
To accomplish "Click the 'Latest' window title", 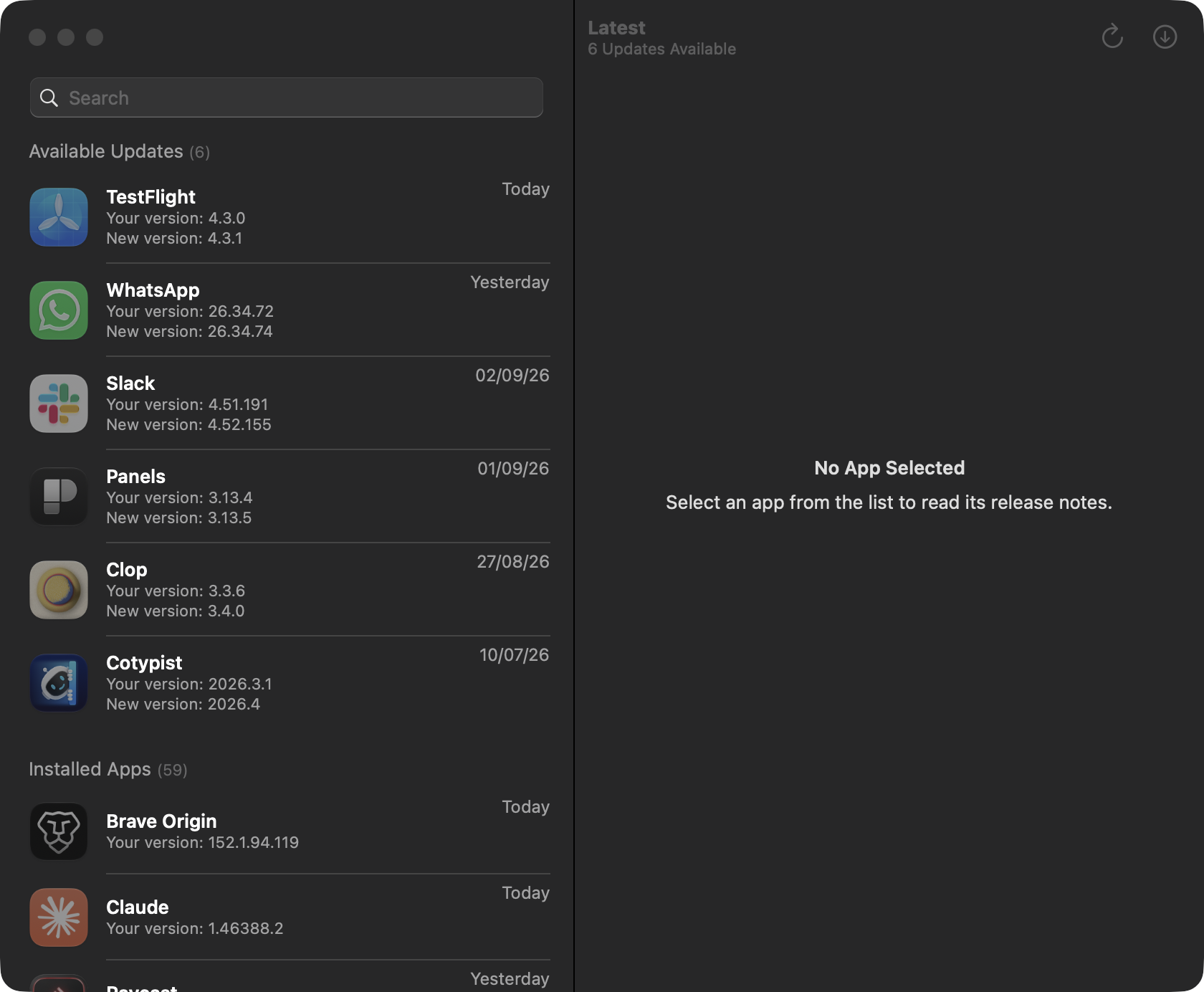I will 616,28.
